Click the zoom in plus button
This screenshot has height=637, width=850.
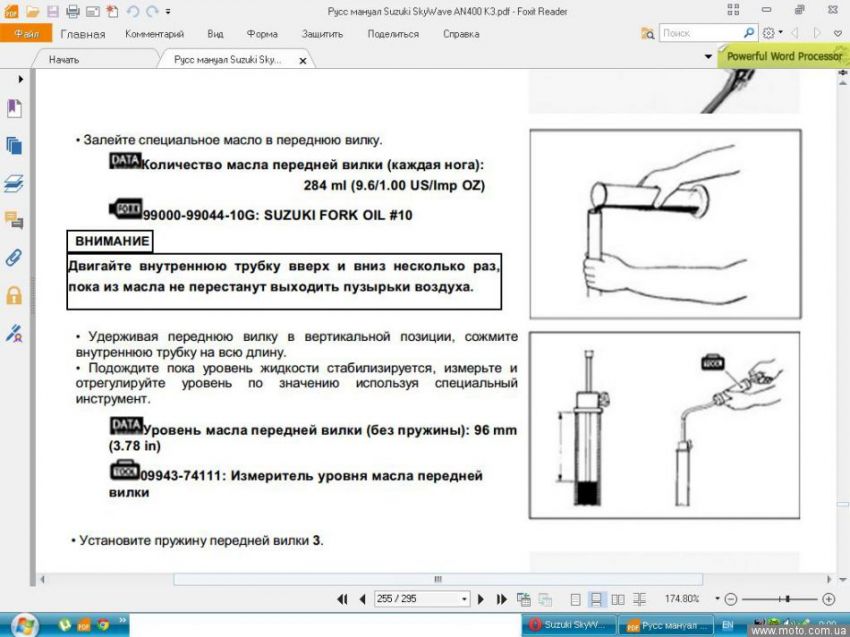tap(828, 599)
